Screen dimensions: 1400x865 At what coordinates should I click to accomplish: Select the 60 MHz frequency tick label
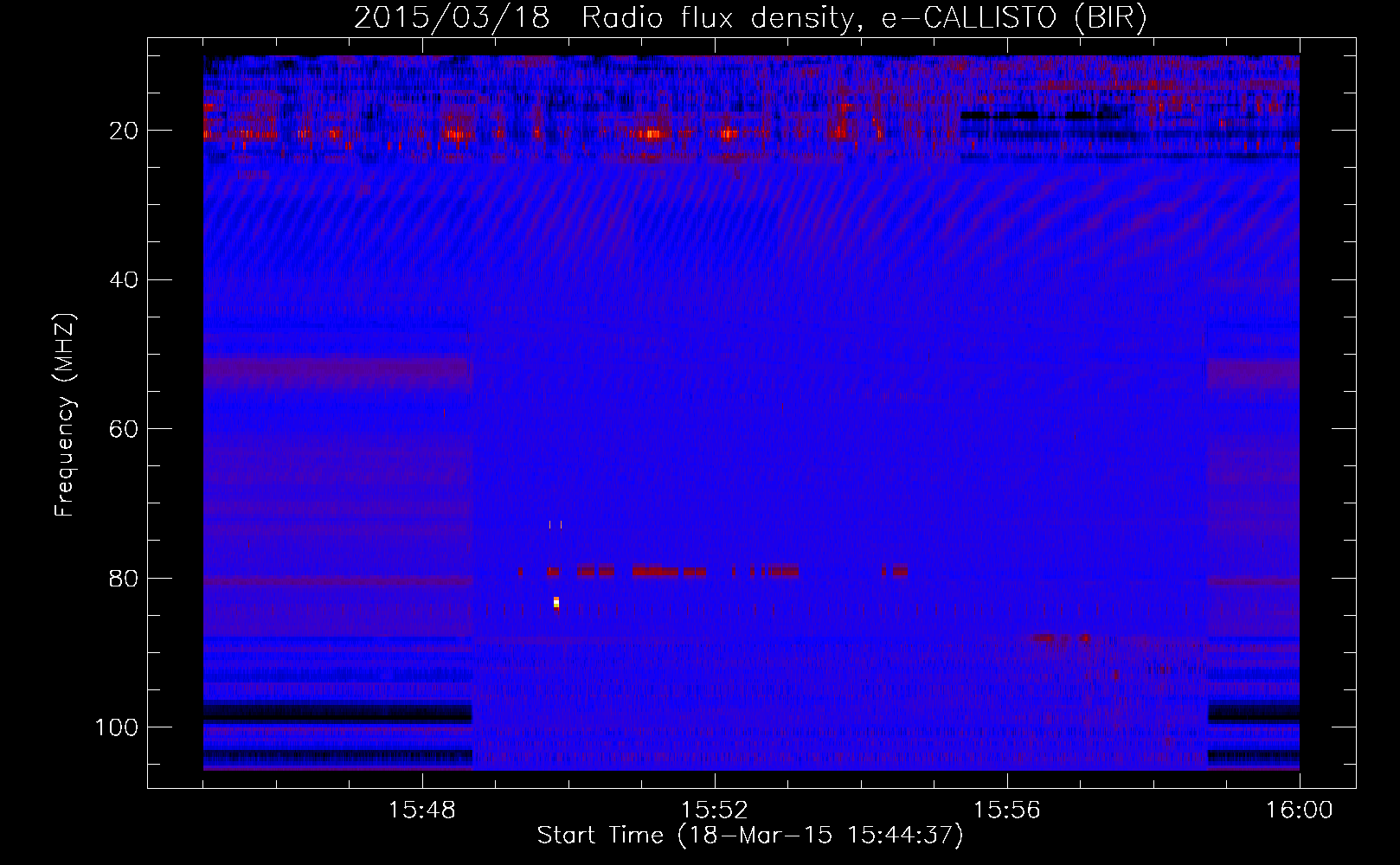[124, 429]
